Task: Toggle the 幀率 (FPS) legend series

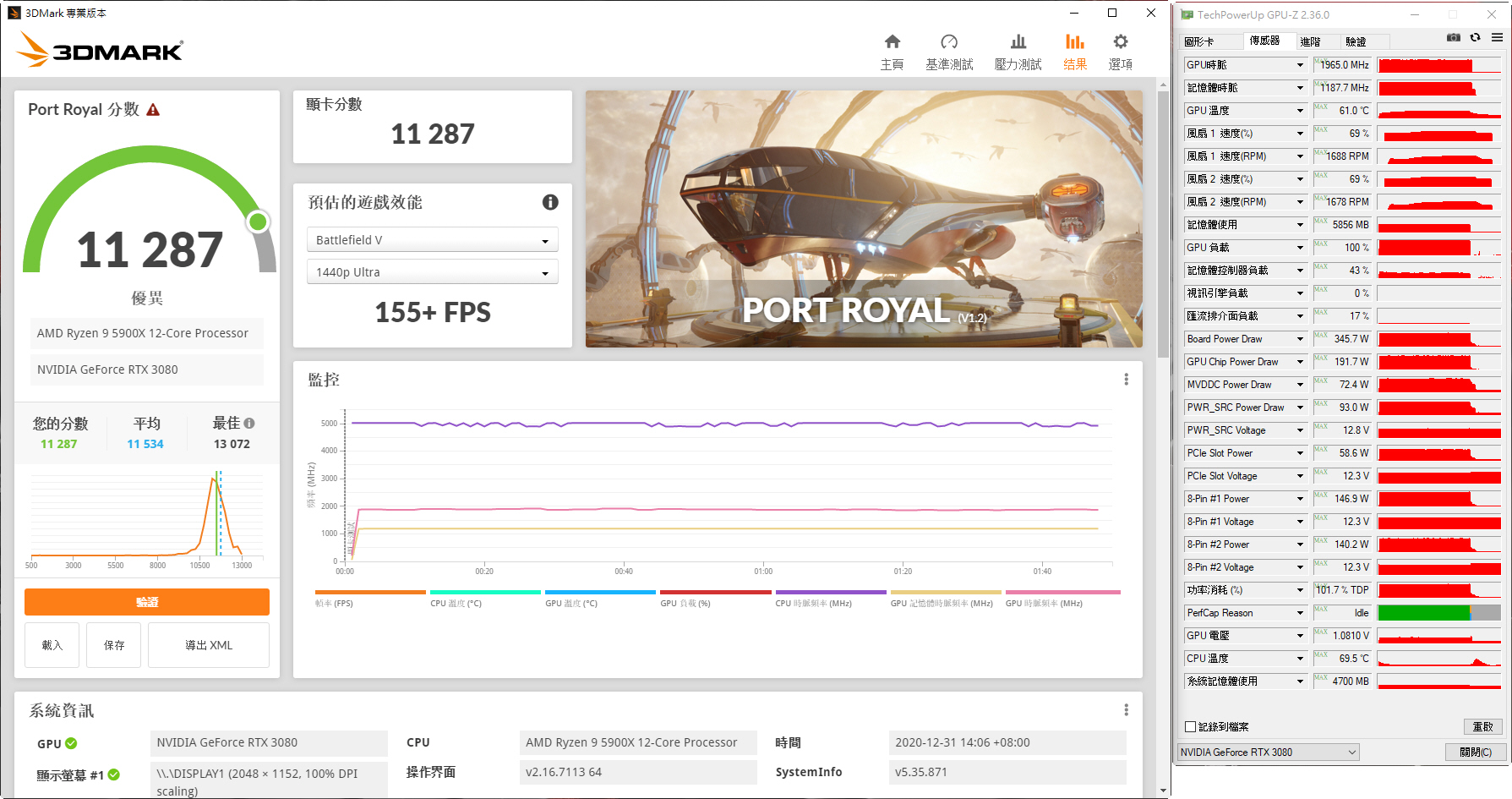Action: coord(370,598)
